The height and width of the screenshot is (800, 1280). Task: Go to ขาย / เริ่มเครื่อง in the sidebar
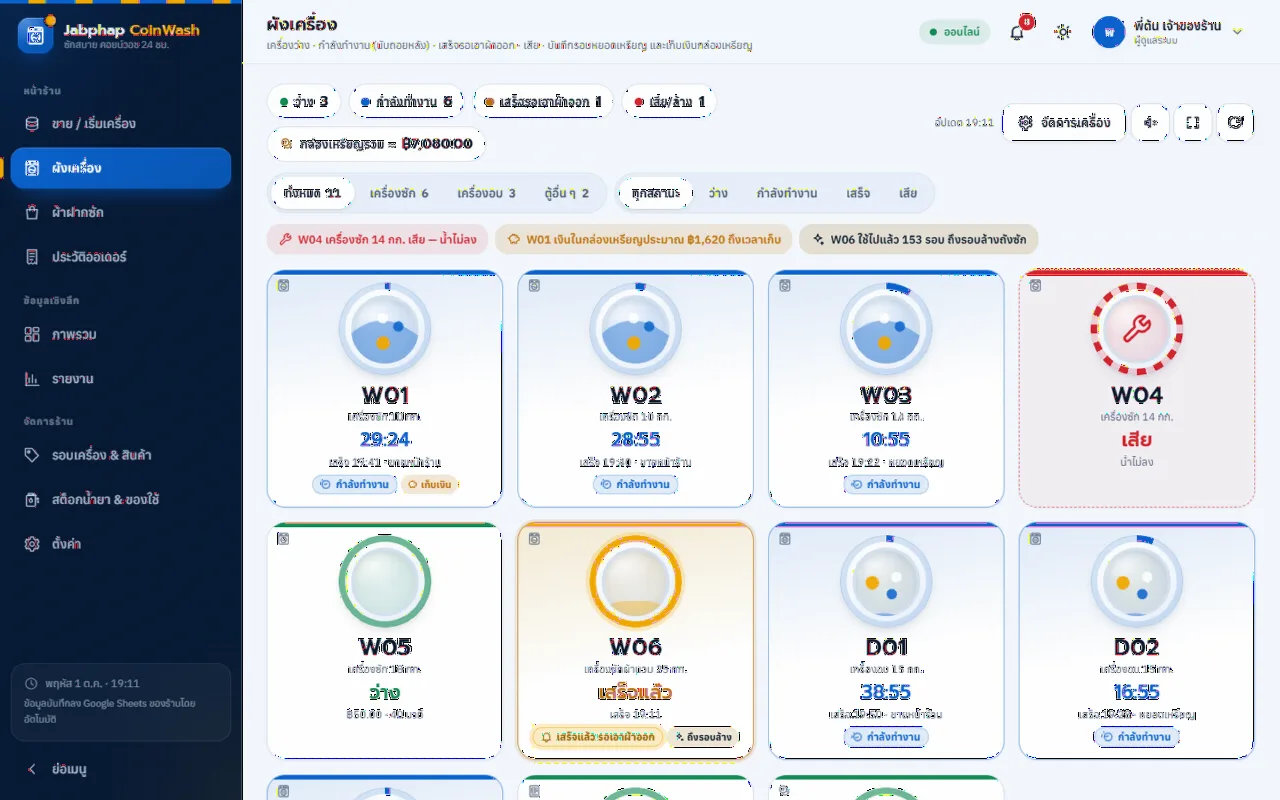(121, 124)
